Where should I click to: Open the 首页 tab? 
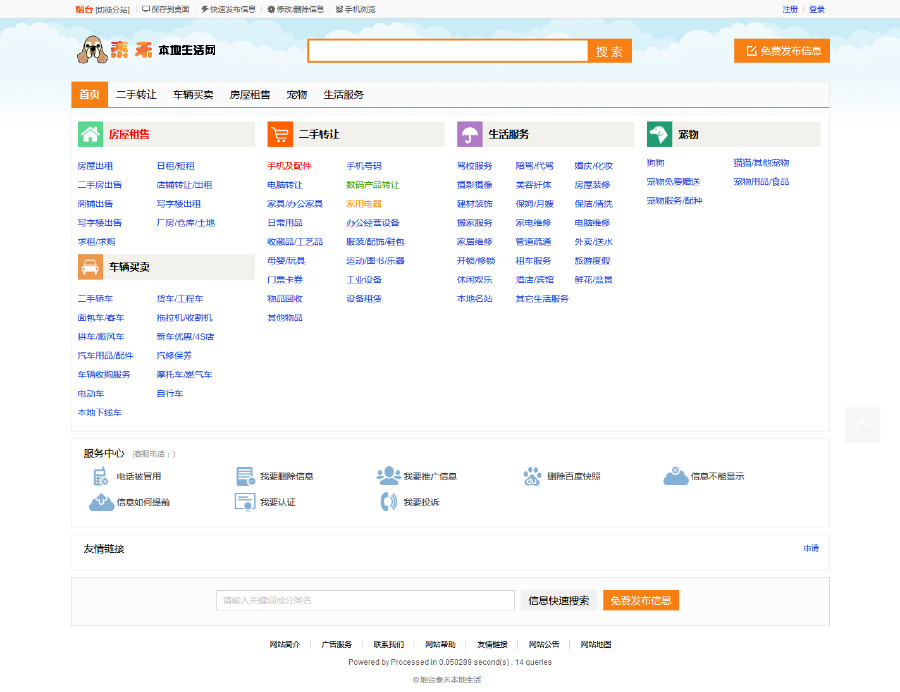(89, 94)
